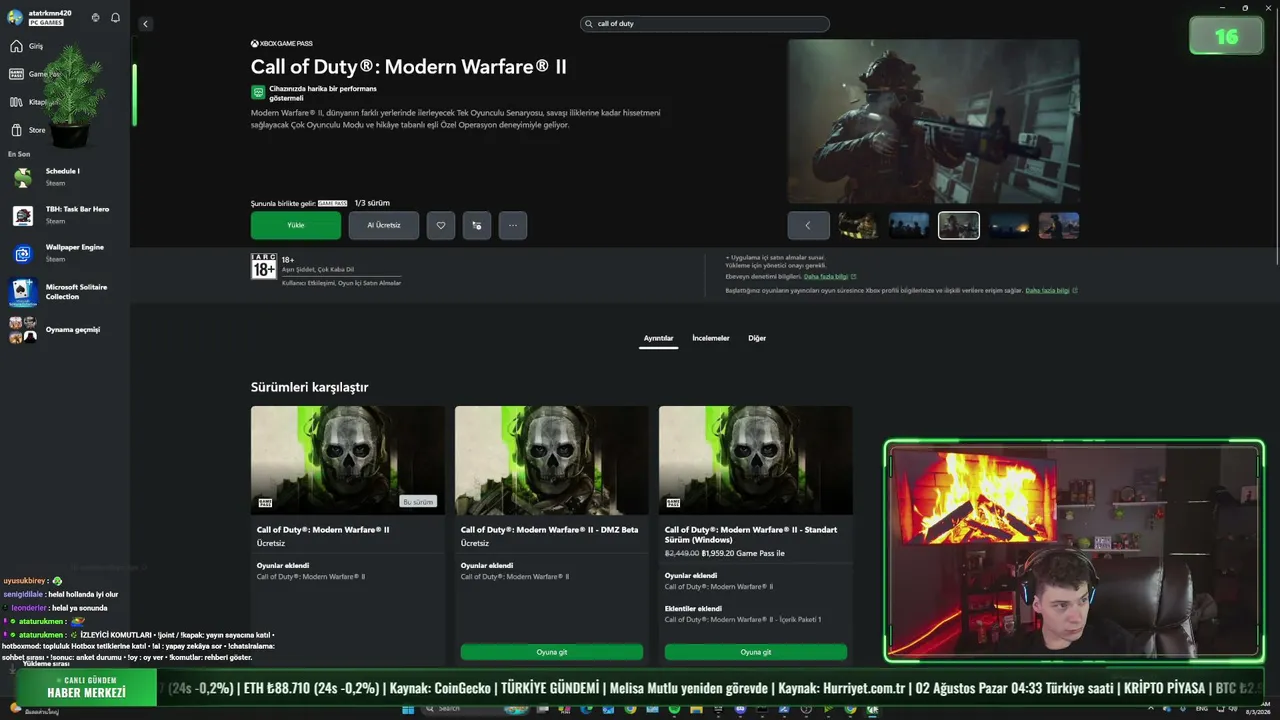The height and width of the screenshot is (720, 1280).
Task: Click the performance check icon under the title
Action: tap(258, 93)
